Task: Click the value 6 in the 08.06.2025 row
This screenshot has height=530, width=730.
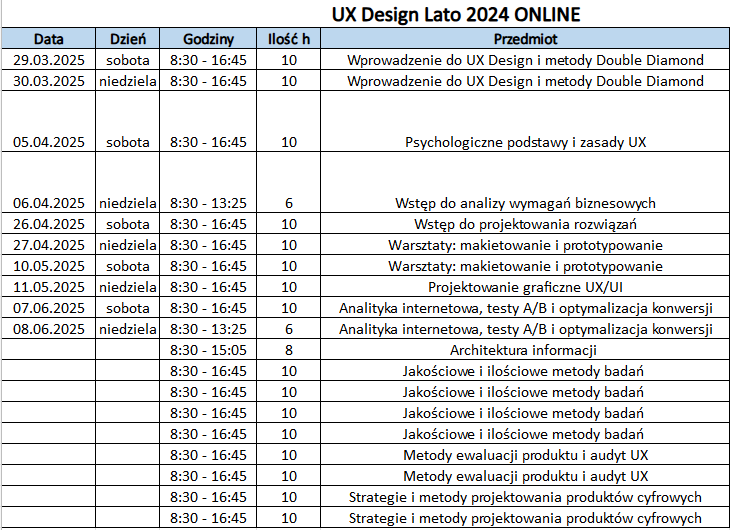Action: click(x=289, y=328)
